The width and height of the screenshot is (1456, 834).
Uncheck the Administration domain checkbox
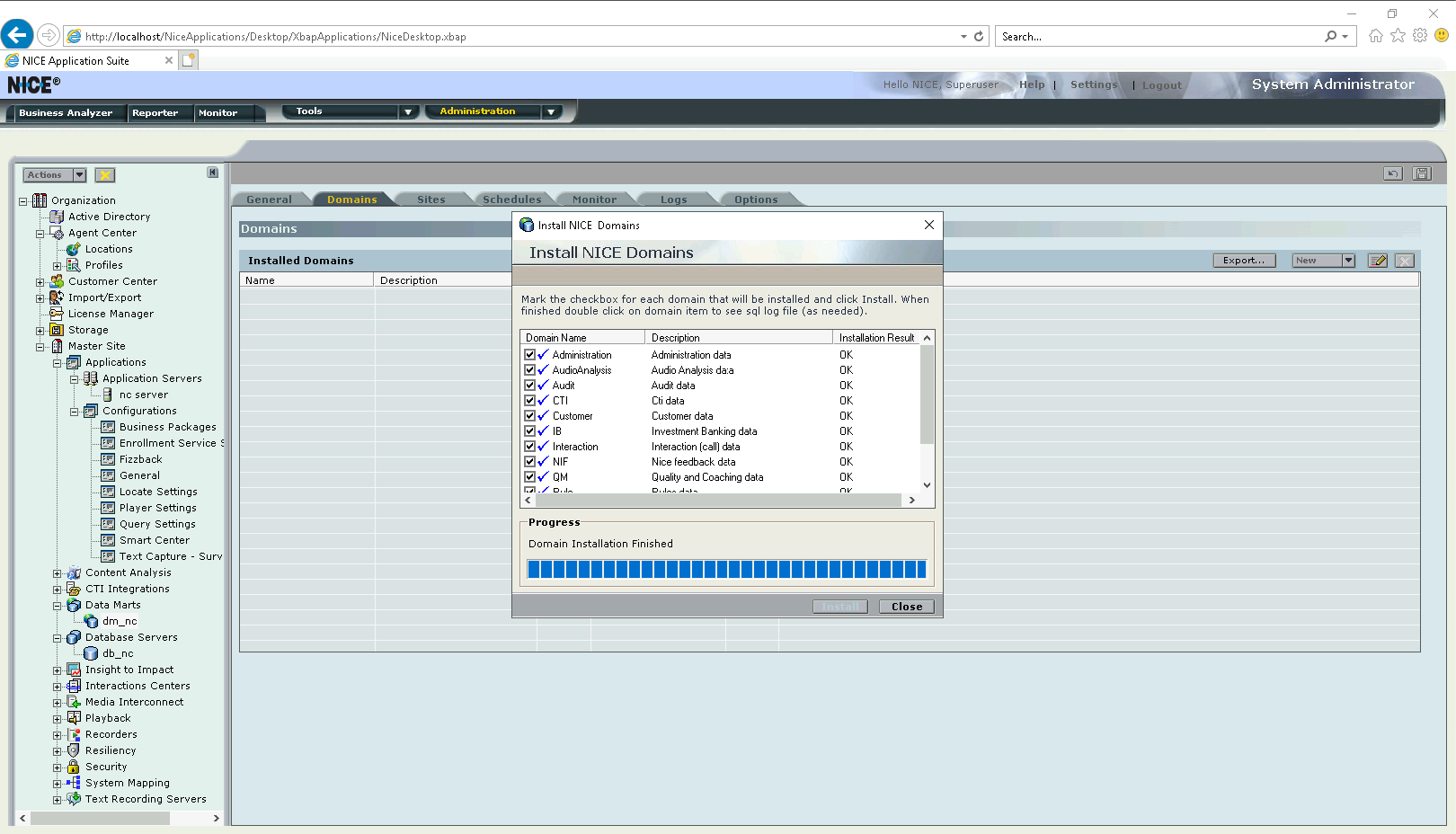click(529, 355)
